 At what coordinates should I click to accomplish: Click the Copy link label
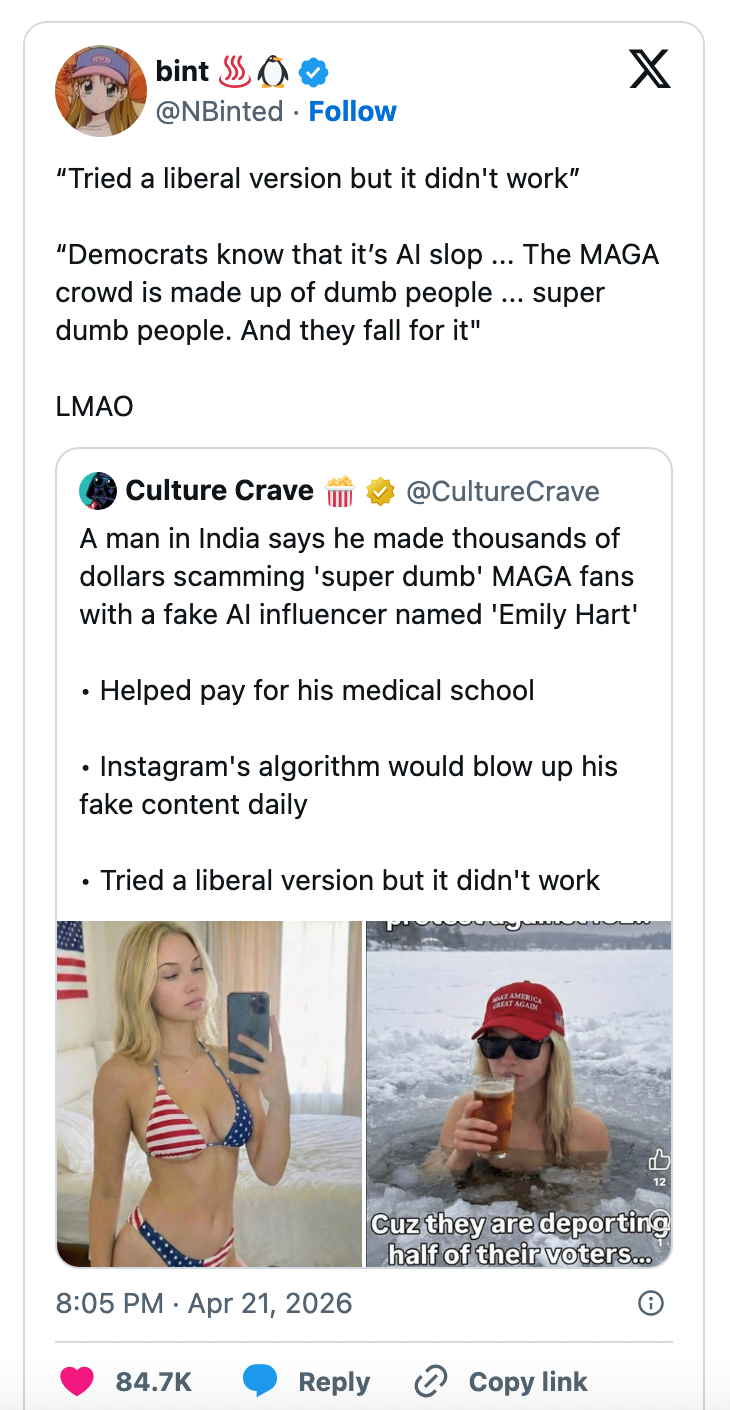(528, 1382)
